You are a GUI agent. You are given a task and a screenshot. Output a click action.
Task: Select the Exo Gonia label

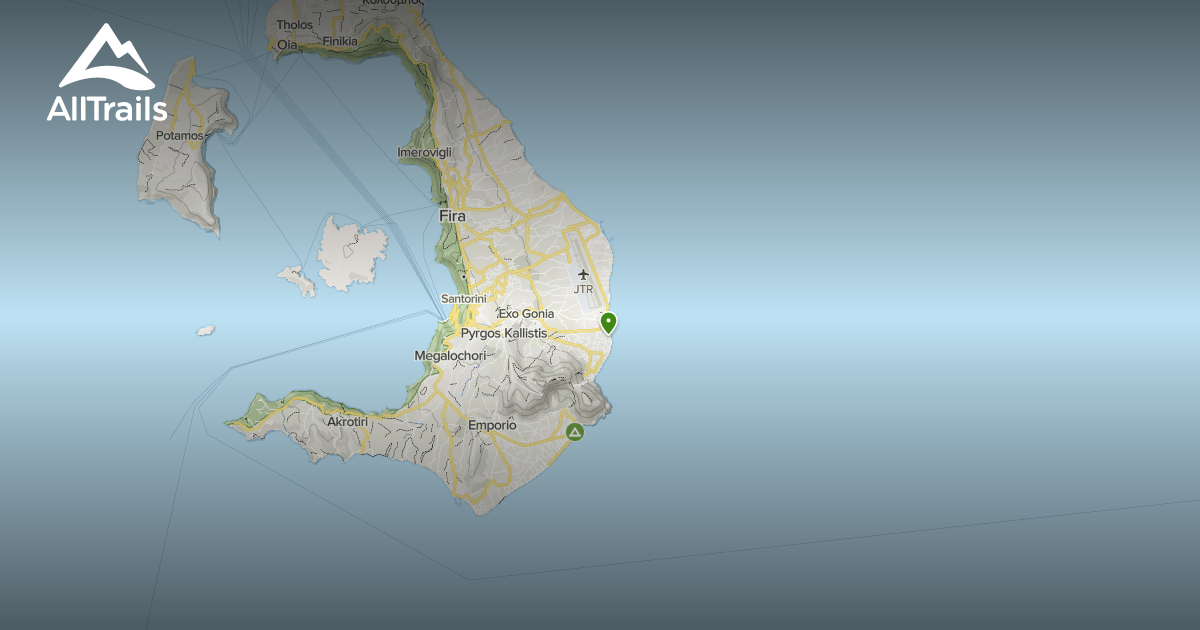coord(528,314)
